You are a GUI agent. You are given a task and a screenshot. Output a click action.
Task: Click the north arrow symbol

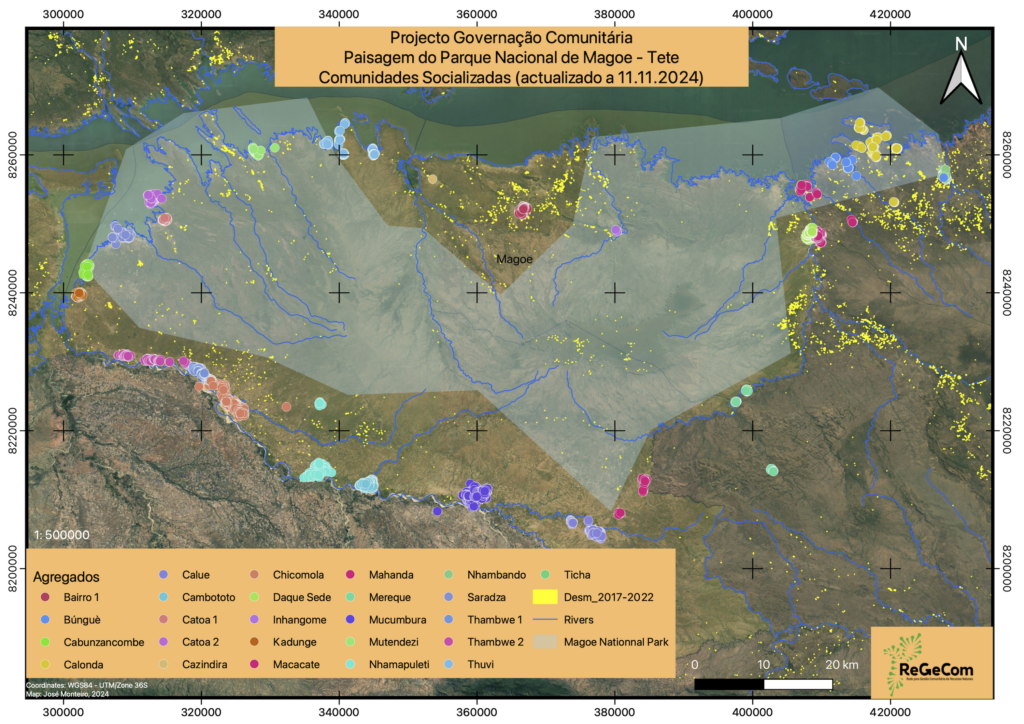961,71
